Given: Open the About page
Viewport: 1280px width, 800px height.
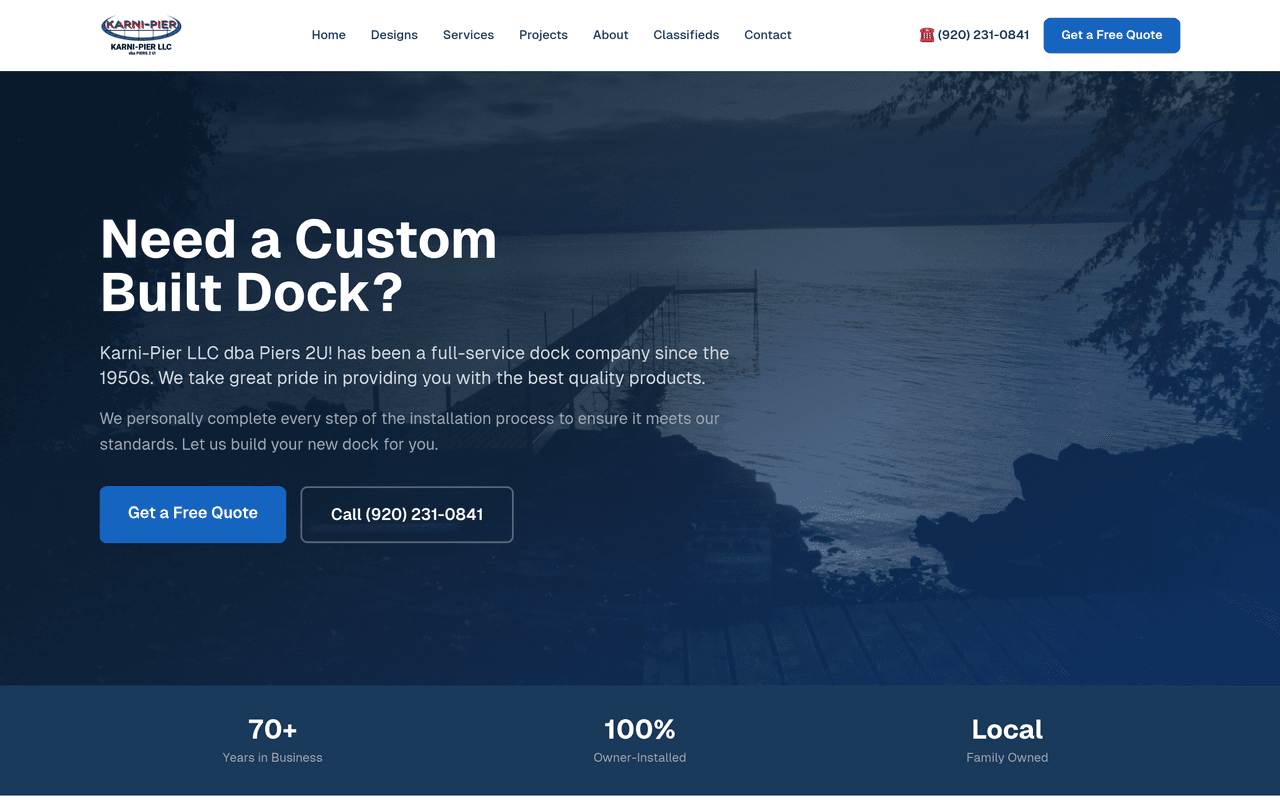Looking at the screenshot, I should coord(610,35).
